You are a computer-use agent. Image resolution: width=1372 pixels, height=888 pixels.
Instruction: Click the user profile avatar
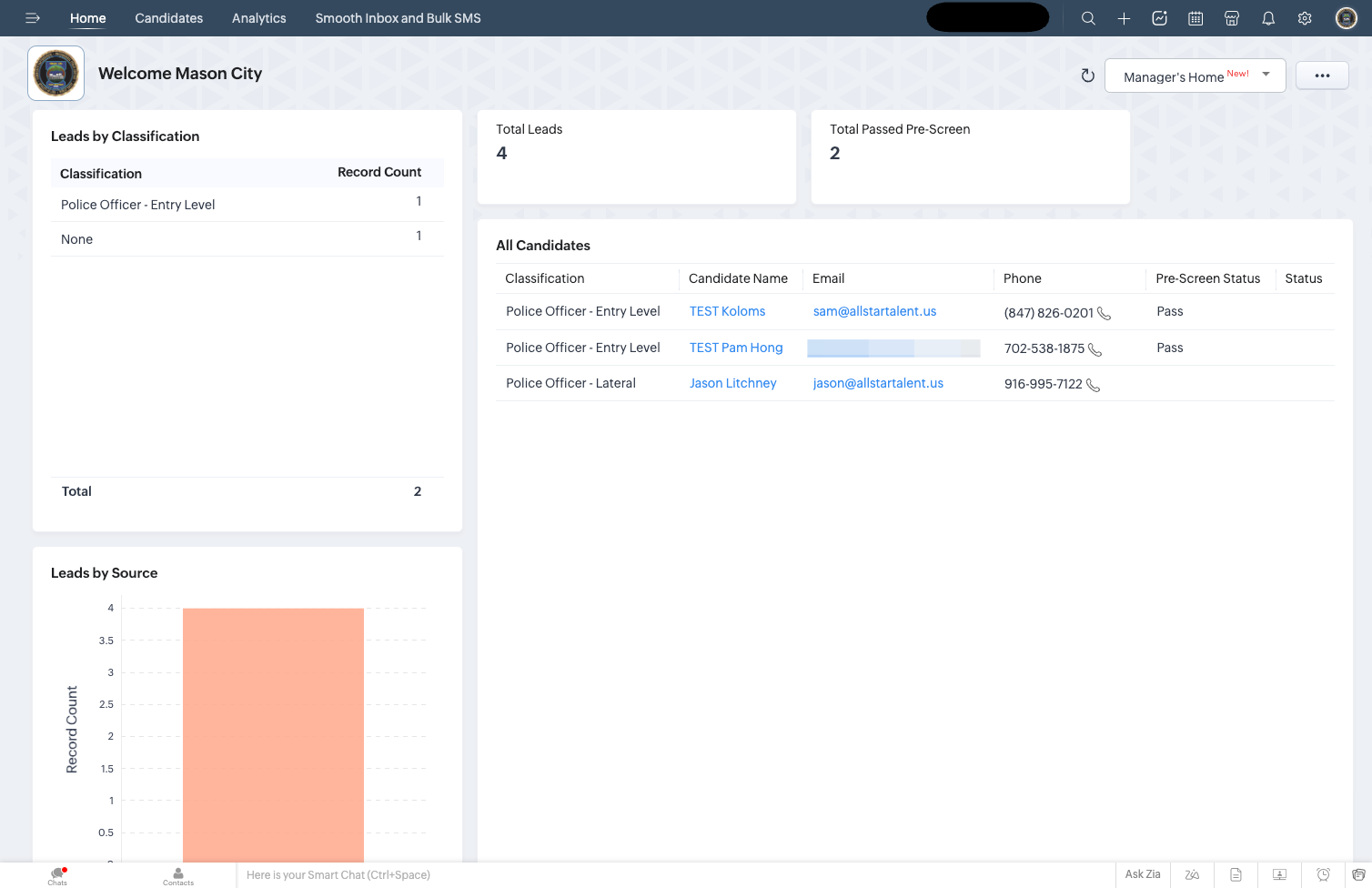1347,18
